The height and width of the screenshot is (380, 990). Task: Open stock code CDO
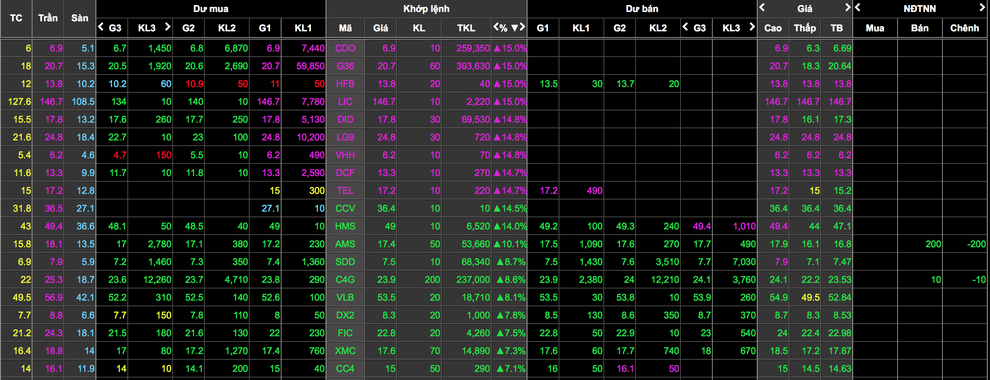[345, 48]
